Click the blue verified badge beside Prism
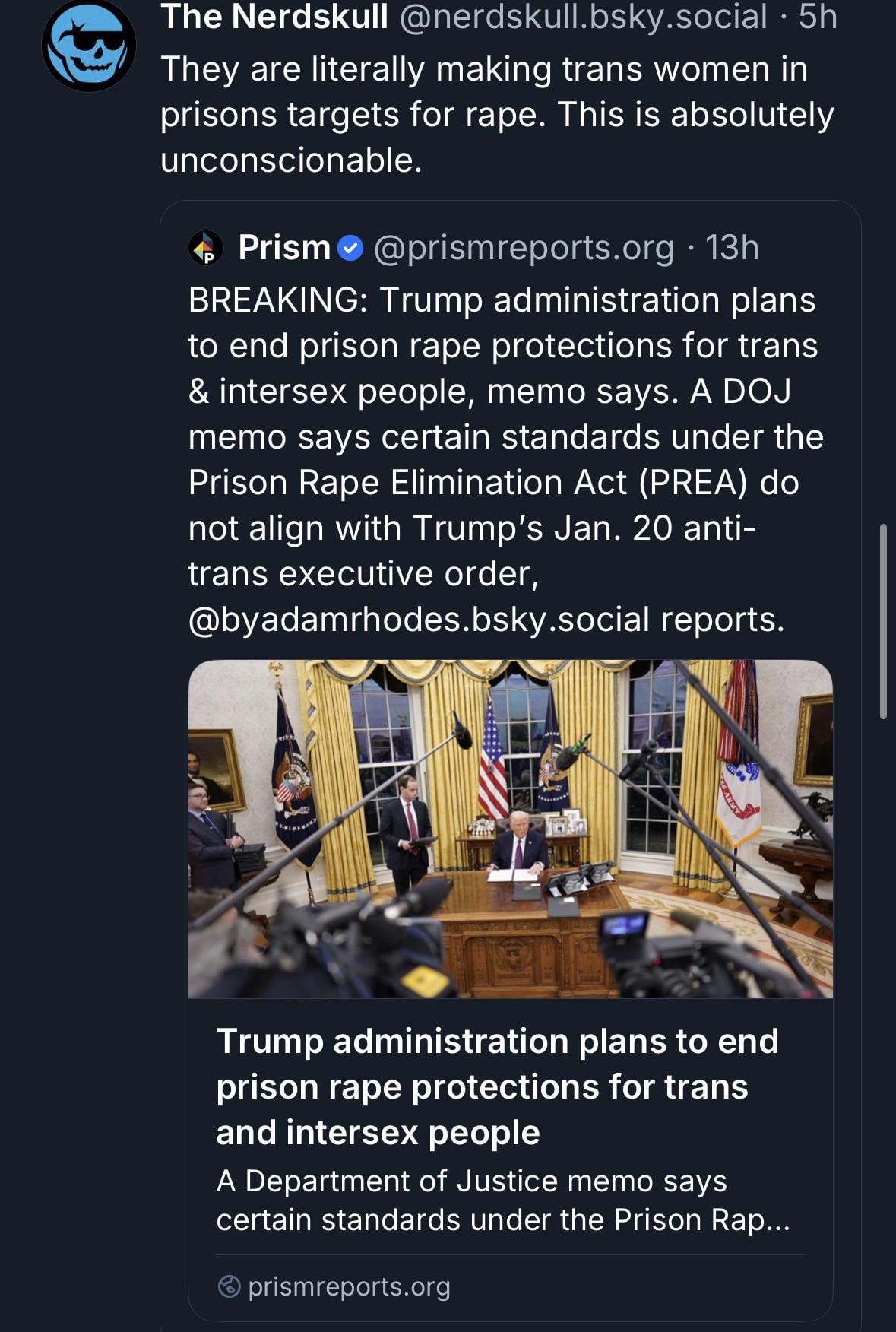This screenshot has height=1332, width=896. [350, 248]
